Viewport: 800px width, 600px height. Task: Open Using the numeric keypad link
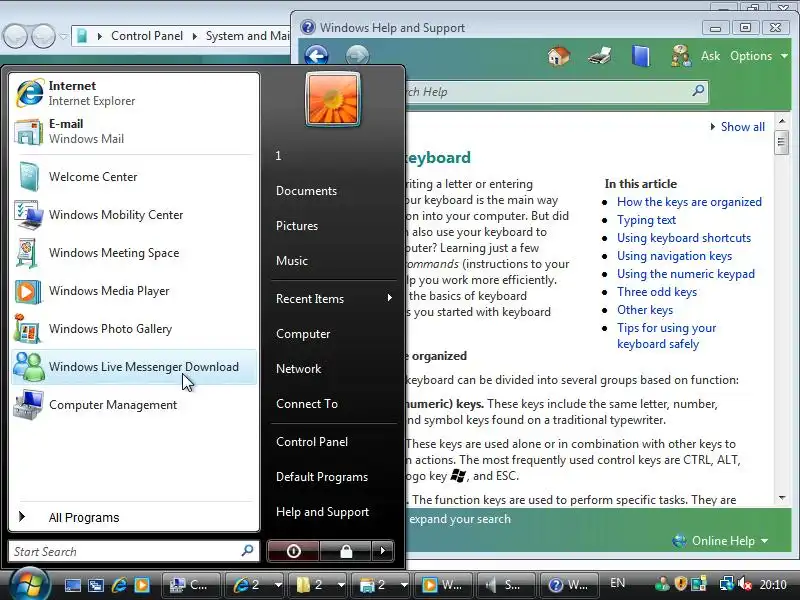(x=686, y=274)
